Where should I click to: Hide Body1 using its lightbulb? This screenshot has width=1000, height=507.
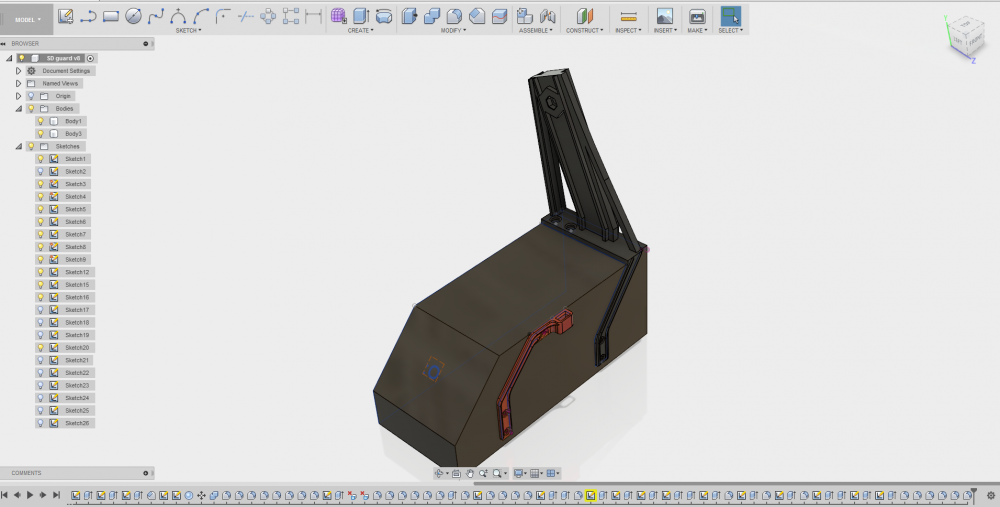(41, 121)
